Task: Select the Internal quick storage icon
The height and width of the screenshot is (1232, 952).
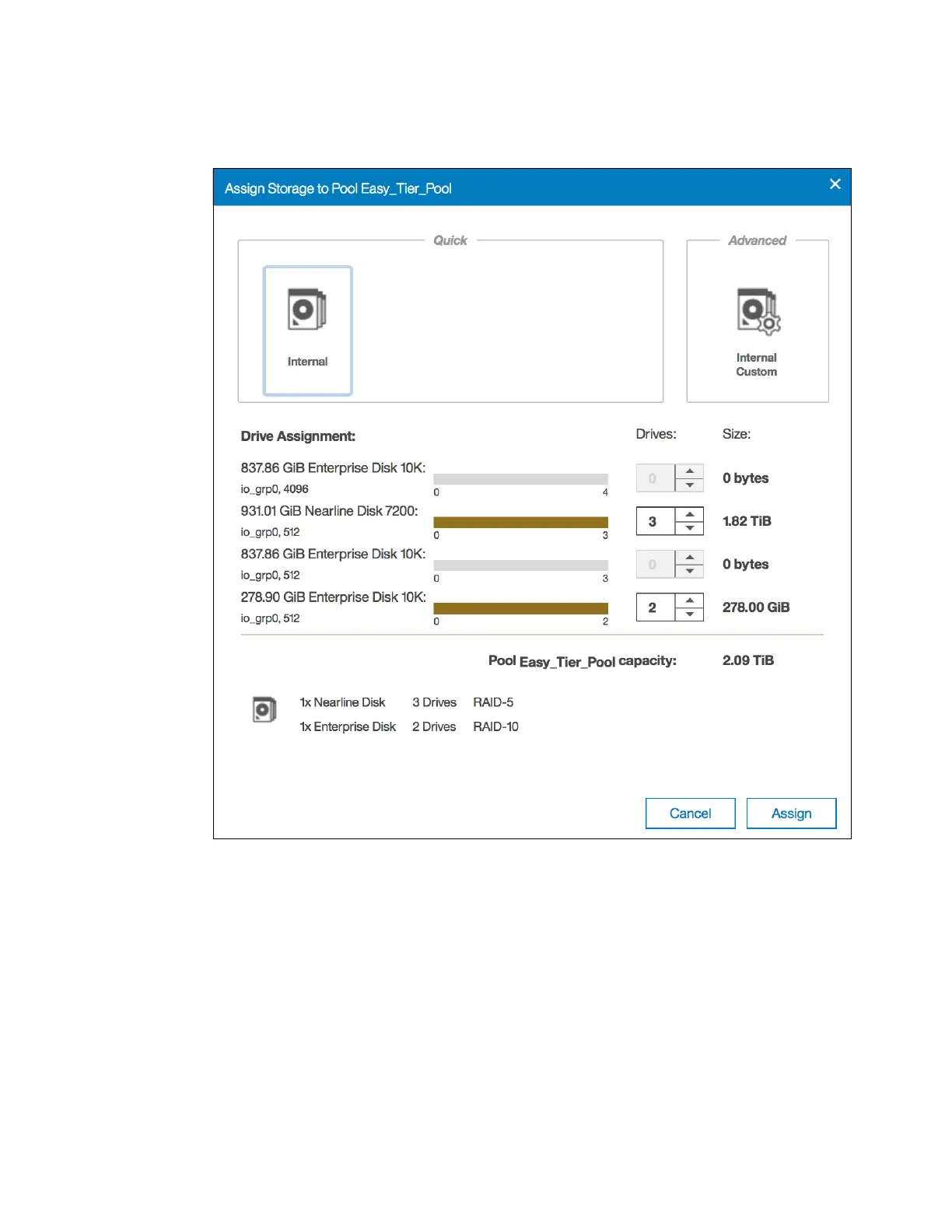Action: click(x=307, y=331)
